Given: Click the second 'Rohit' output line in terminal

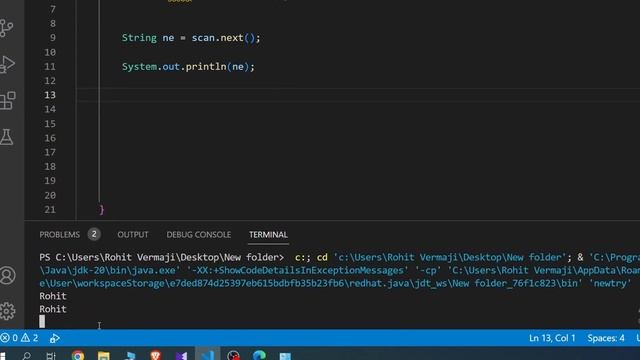Looking at the screenshot, I should point(53,309).
